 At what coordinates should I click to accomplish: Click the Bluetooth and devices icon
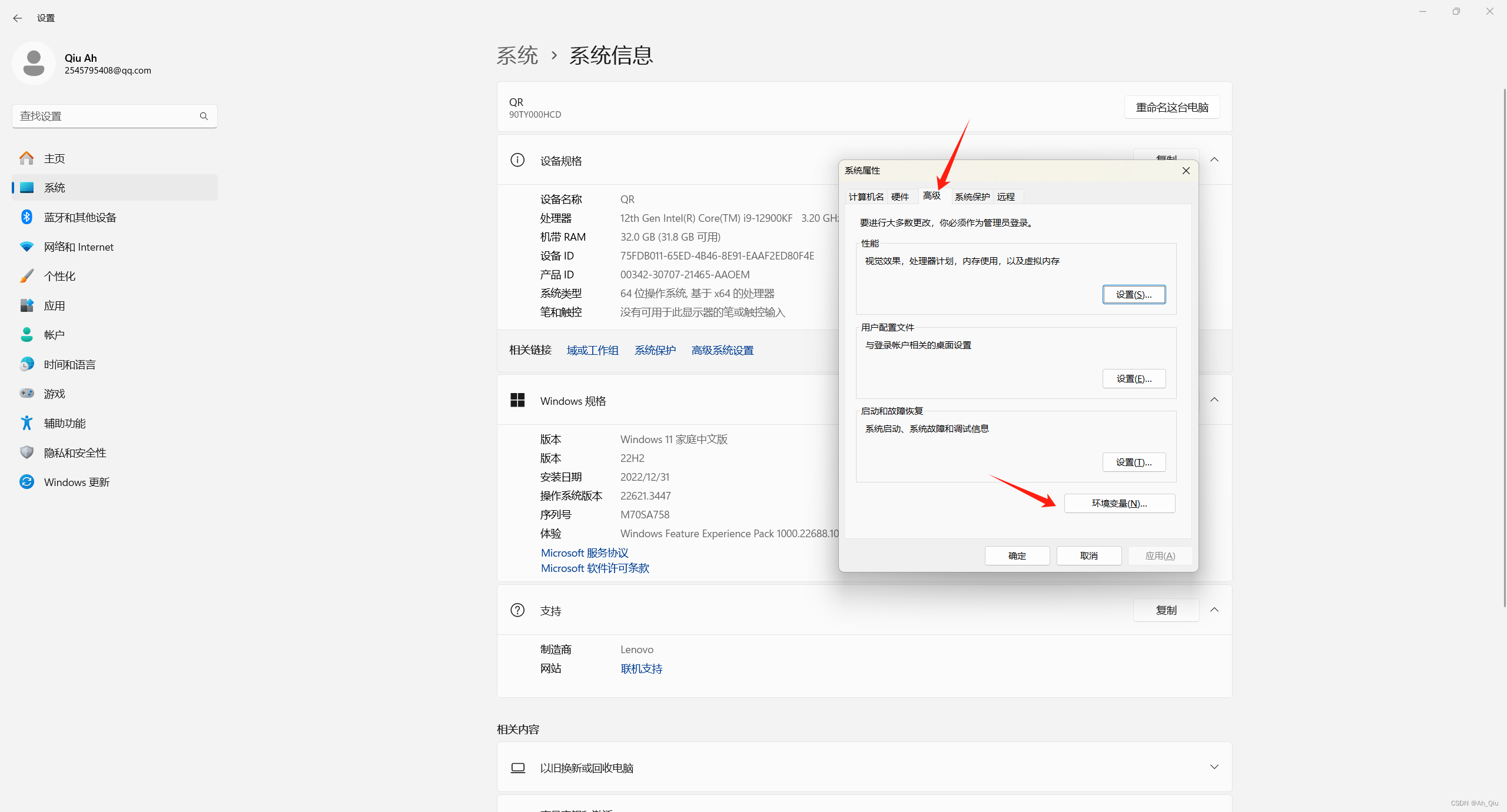tap(26, 217)
